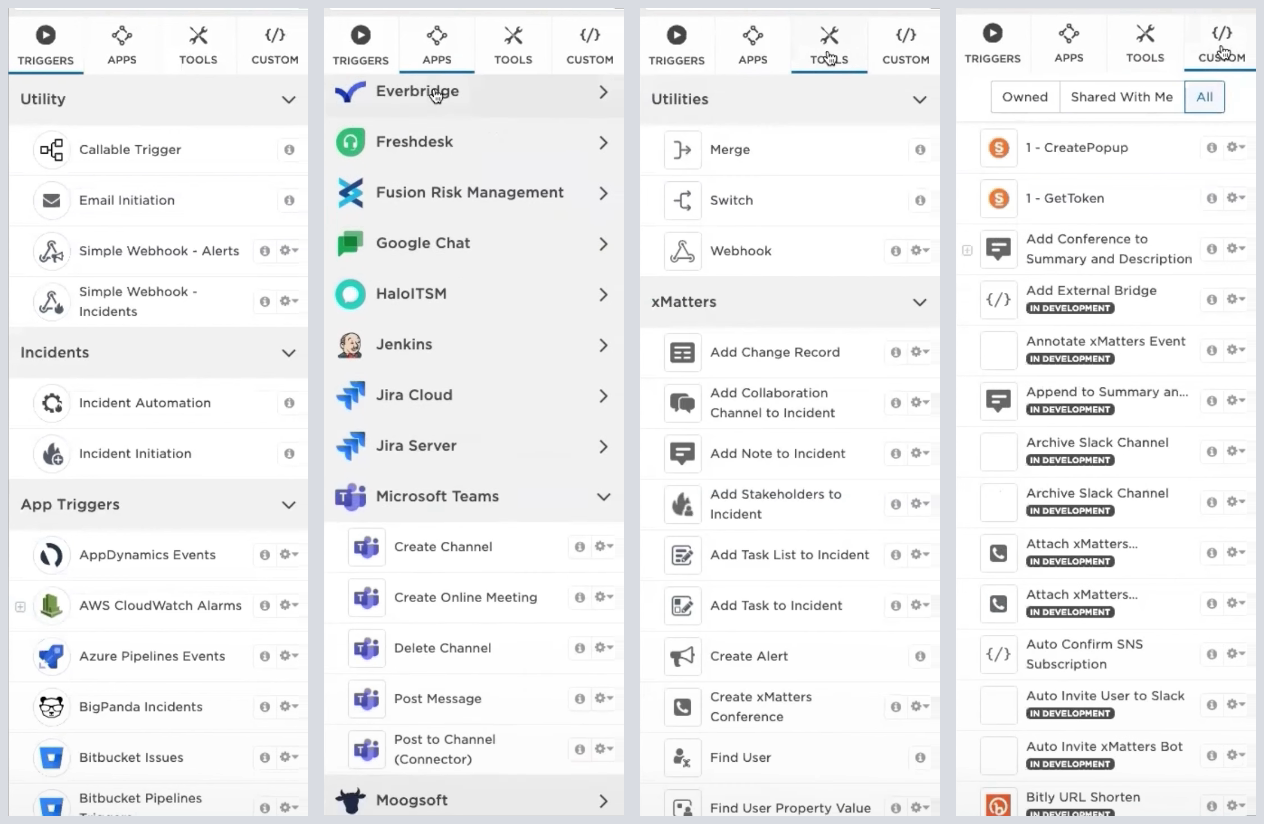1264x824 pixels.
Task: Click the Incident Initiation flame icon
Action: [x=51, y=454]
